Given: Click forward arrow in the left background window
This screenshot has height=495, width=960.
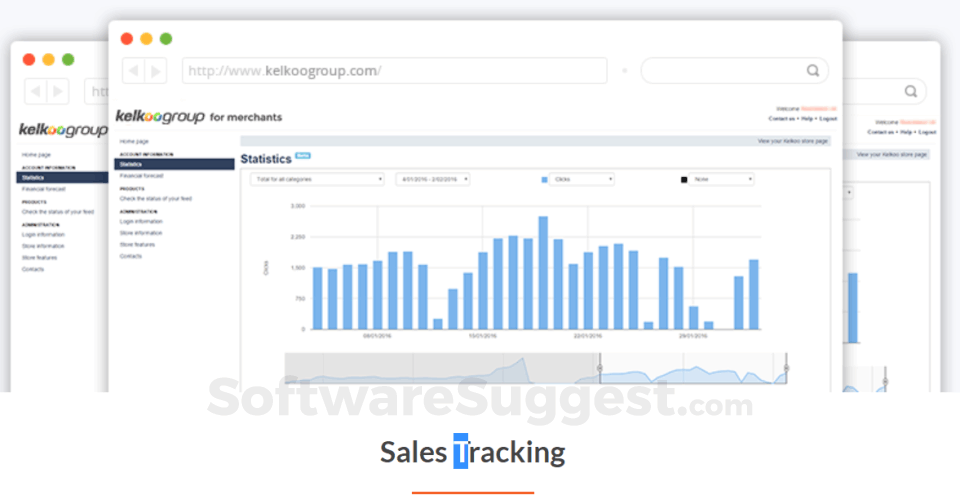Looking at the screenshot, I should tap(58, 92).
